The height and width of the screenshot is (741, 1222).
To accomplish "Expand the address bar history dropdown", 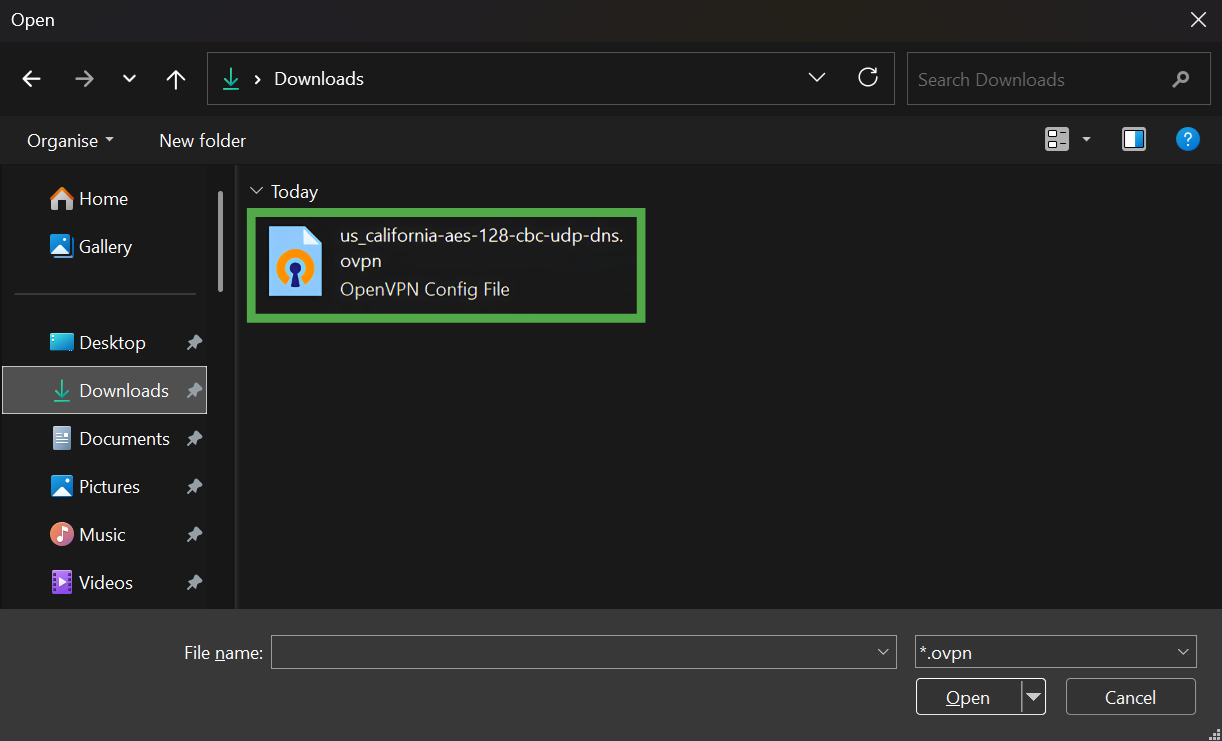I will pos(817,78).
